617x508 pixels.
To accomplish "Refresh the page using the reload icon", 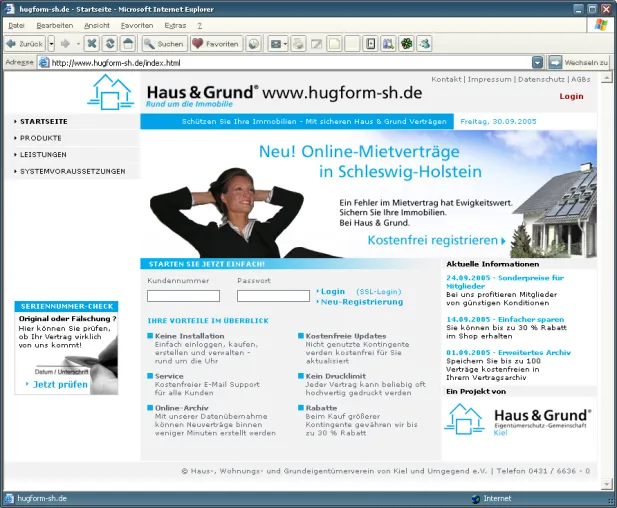I will pyautogui.click(x=110, y=44).
